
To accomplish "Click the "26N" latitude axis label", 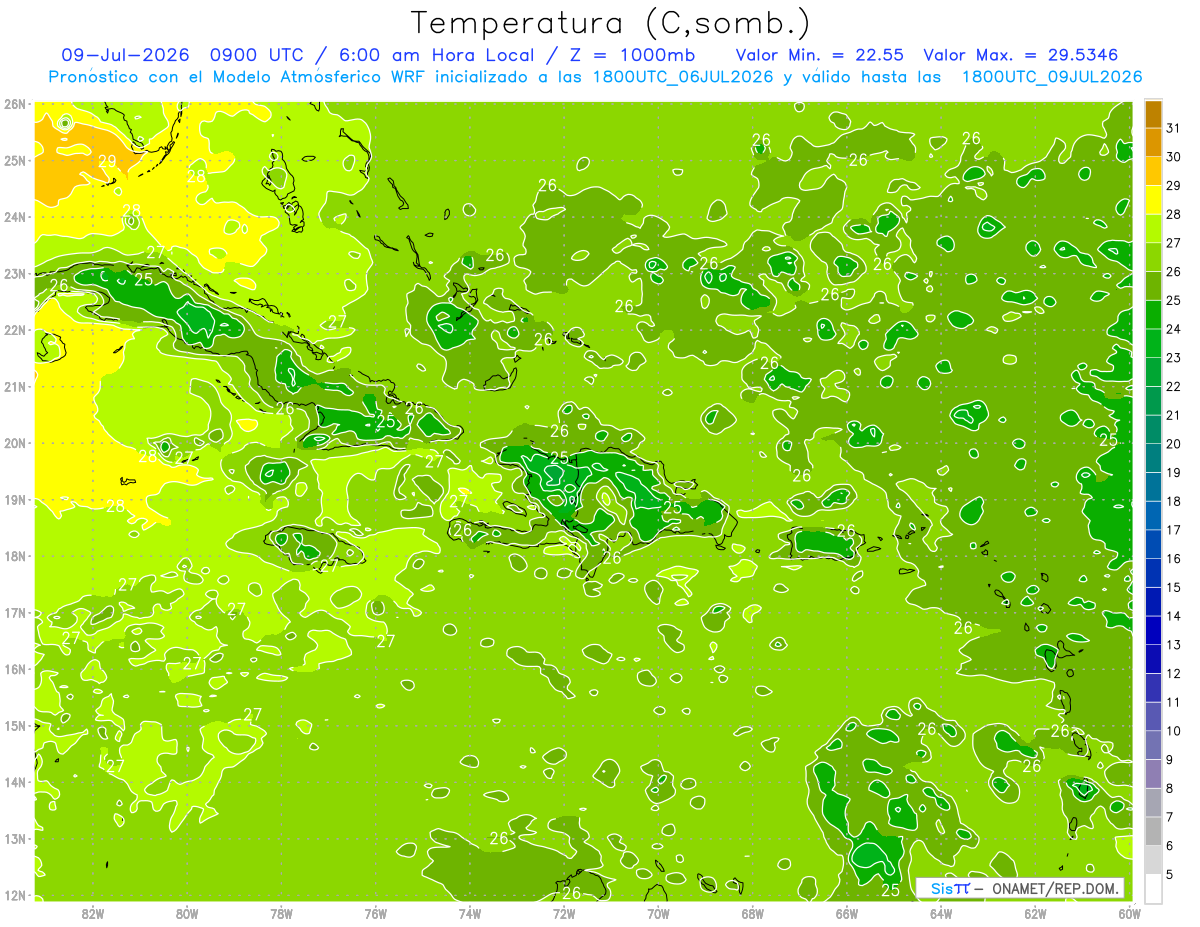I will [x=14, y=104].
